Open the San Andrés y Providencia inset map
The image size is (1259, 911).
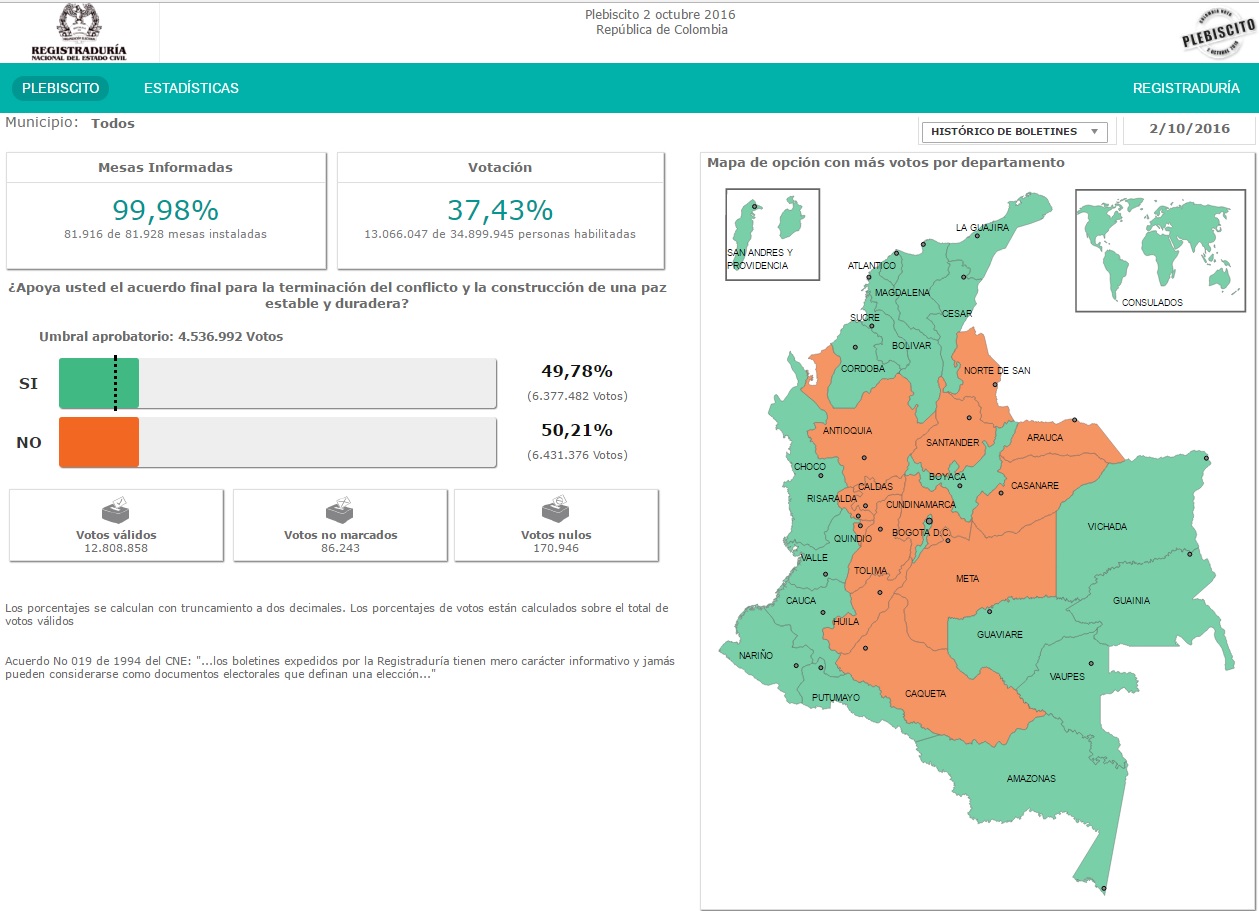tap(772, 234)
